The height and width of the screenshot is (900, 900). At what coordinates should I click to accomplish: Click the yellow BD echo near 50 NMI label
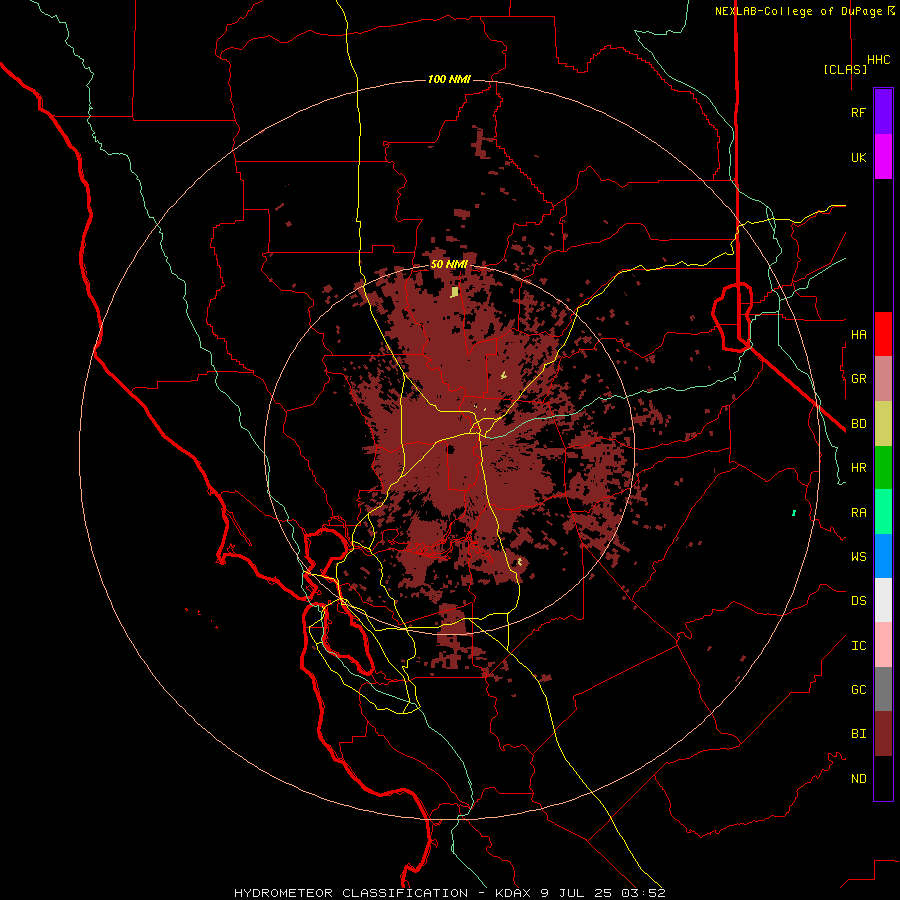pyautogui.click(x=455, y=292)
